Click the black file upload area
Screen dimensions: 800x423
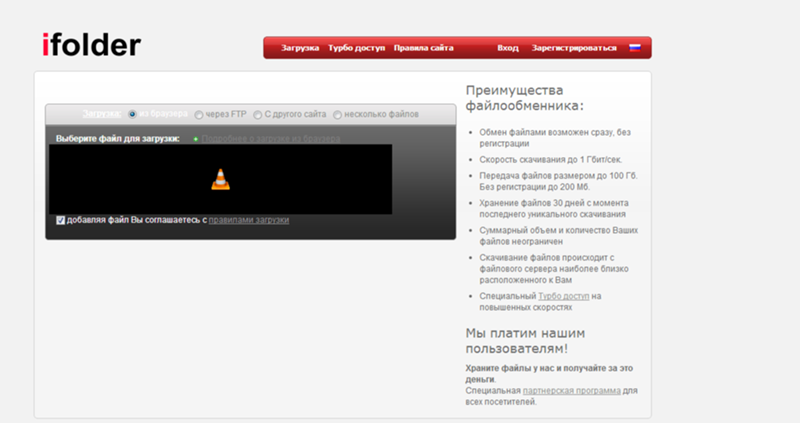click(x=220, y=179)
